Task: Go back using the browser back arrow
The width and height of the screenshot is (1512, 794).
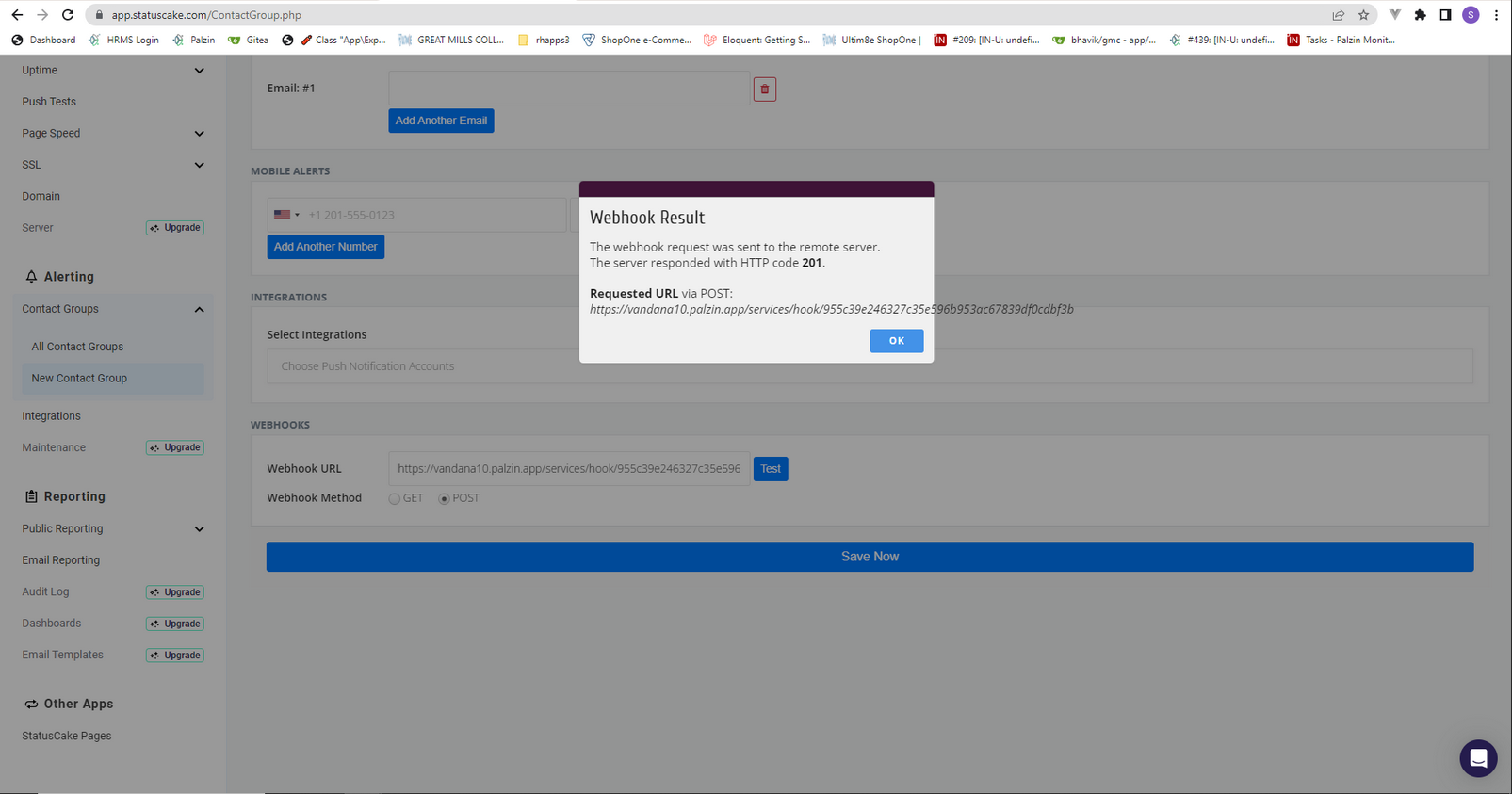Action: pos(17,15)
